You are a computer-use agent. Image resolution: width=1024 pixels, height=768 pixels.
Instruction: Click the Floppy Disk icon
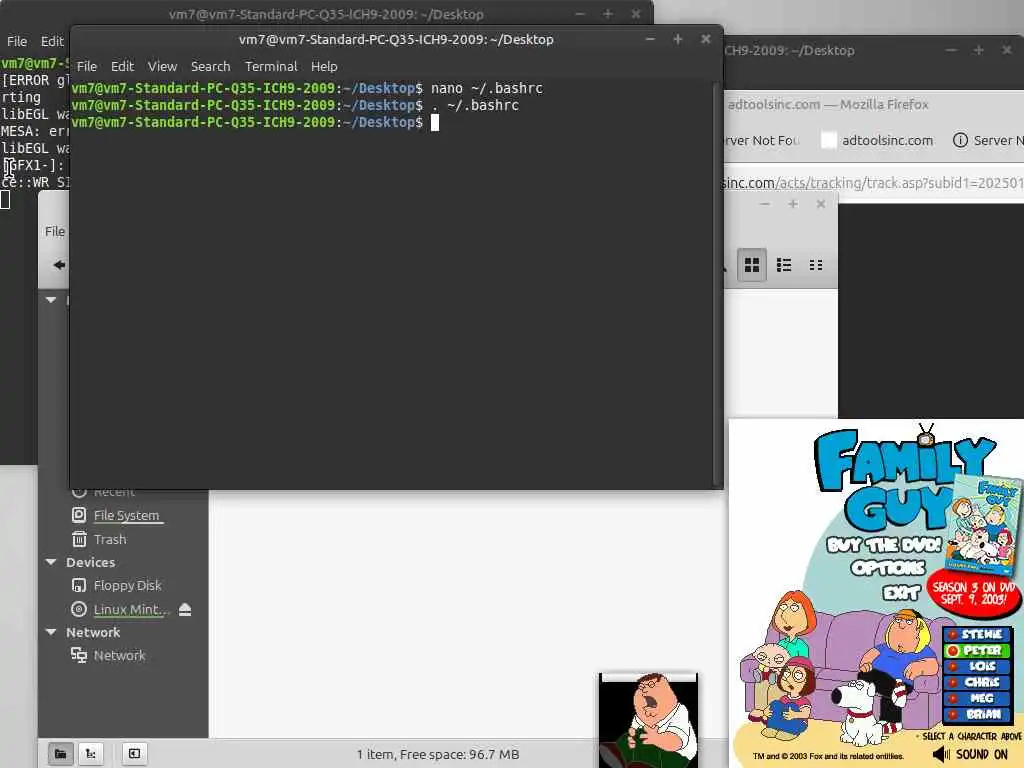pos(78,585)
